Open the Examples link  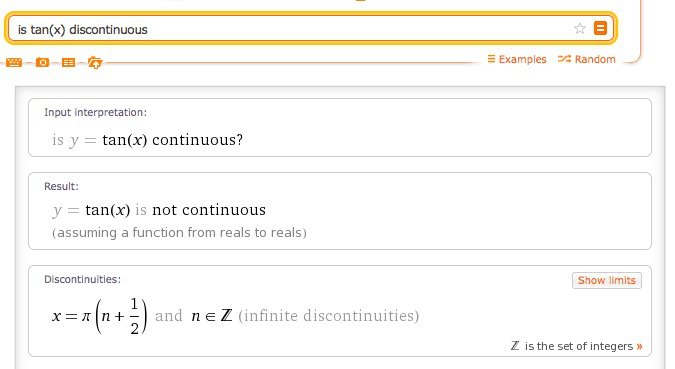point(517,59)
